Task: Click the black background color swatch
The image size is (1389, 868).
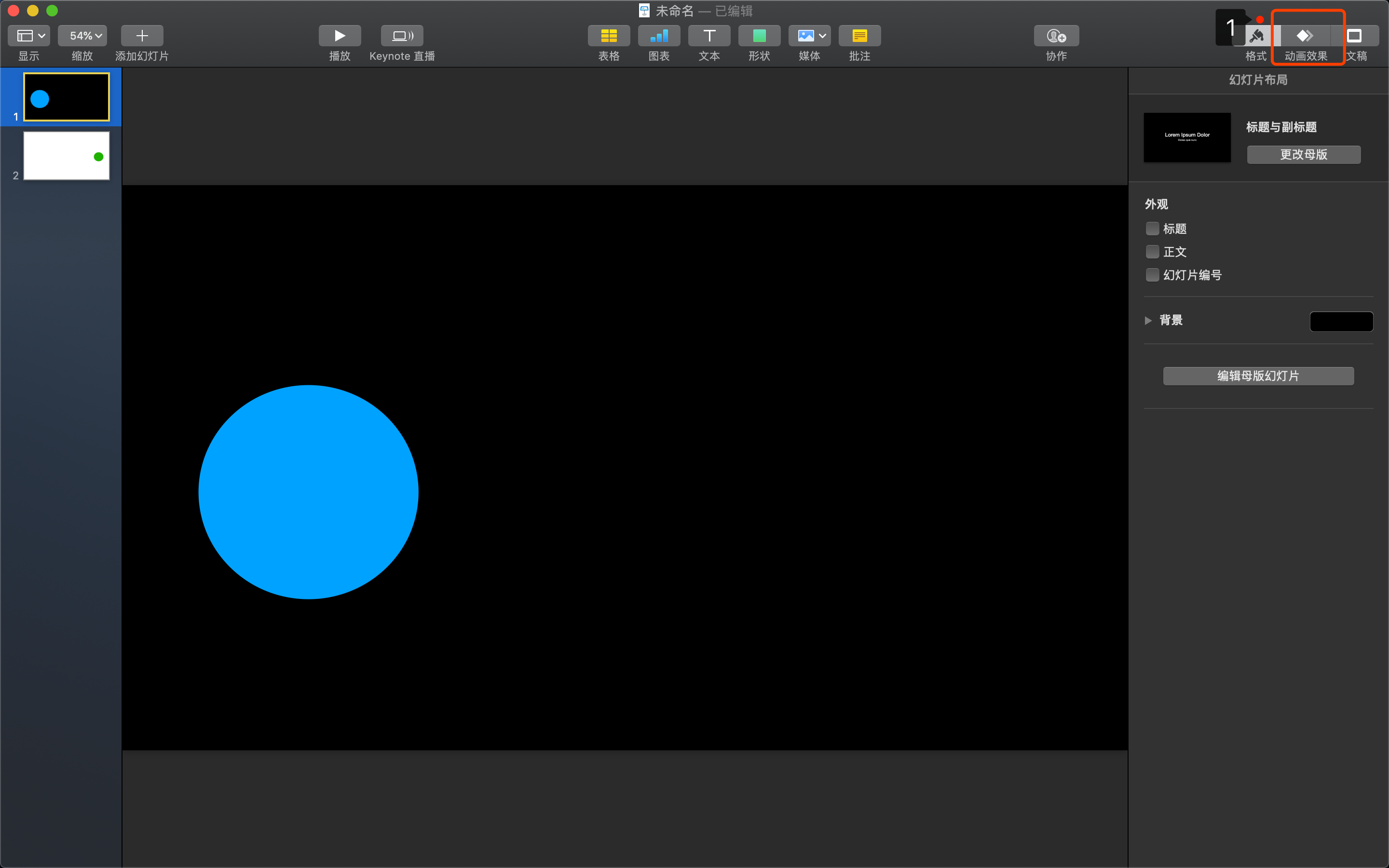Action: (x=1341, y=322)
